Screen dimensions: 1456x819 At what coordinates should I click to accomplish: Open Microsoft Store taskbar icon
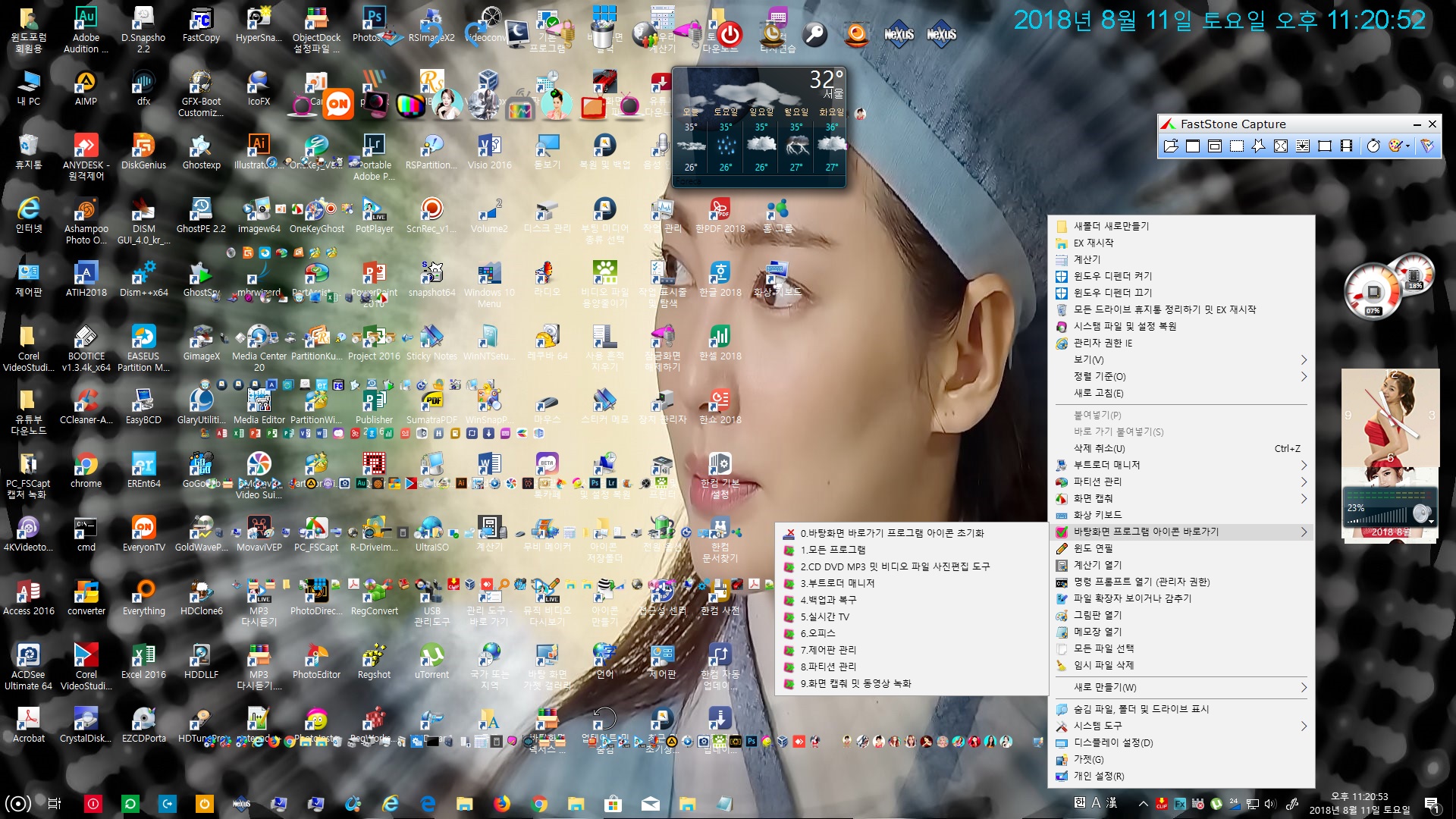[613, 803]
